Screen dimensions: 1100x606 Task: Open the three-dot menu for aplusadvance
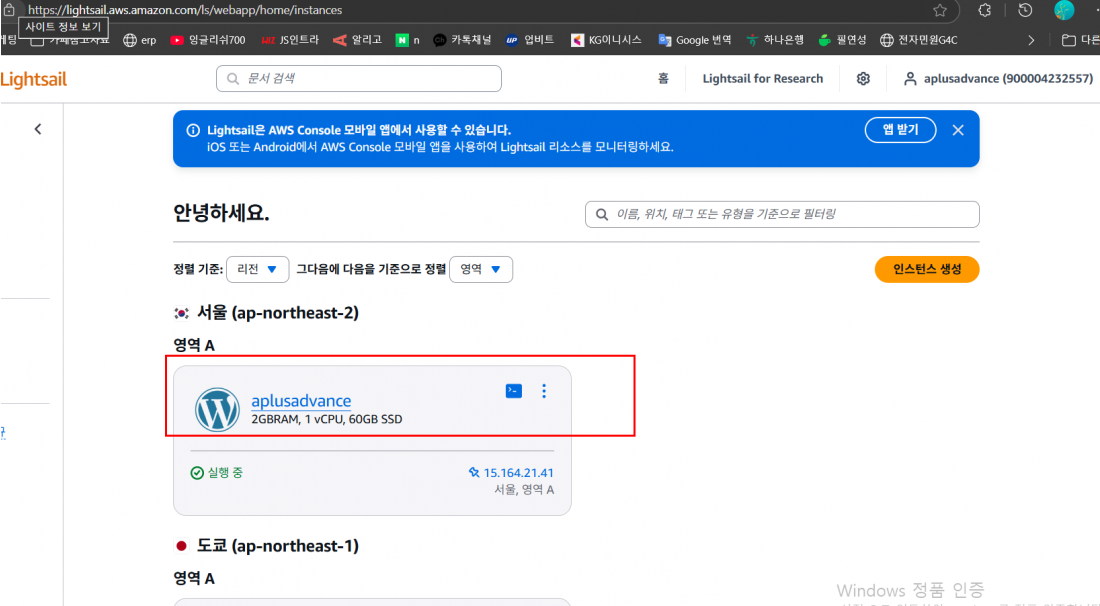544,391
